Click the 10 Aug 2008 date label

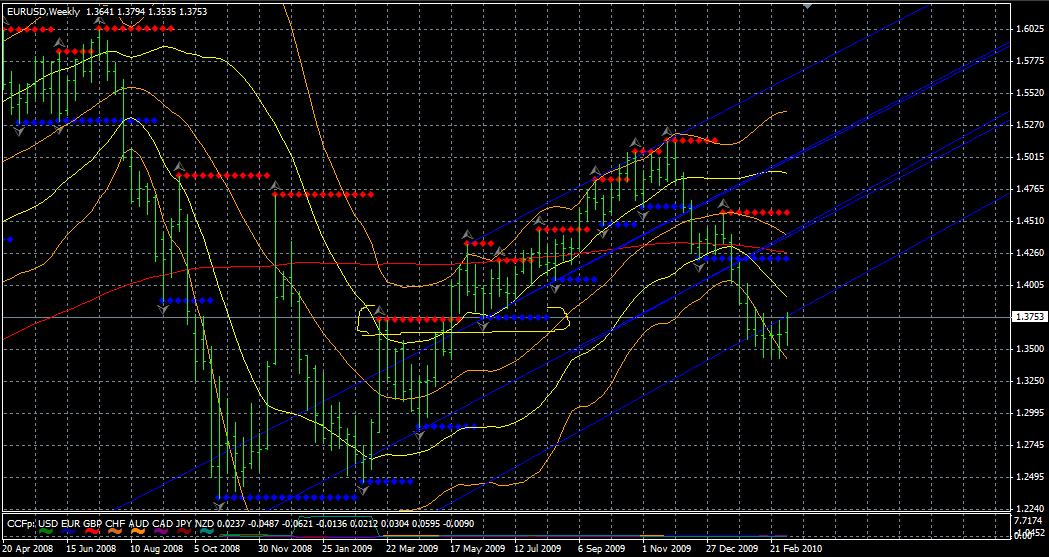(156, 548)
